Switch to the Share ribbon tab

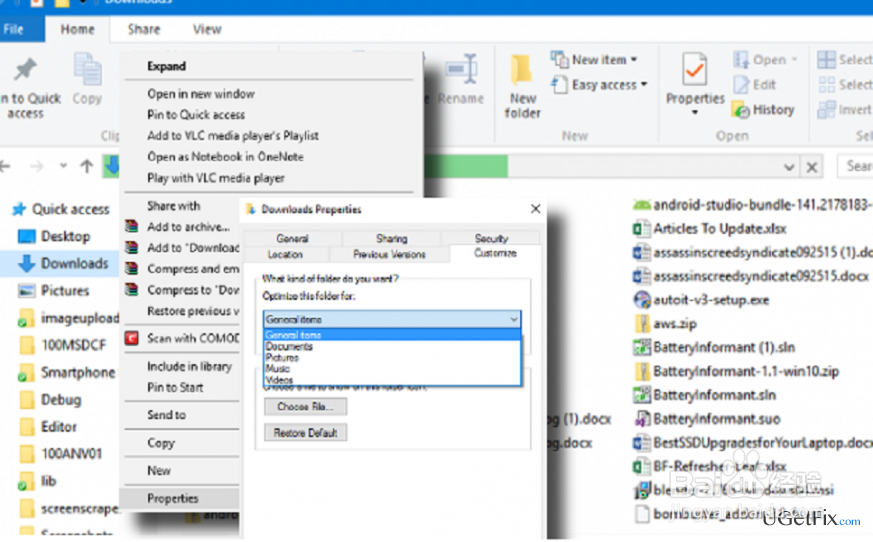tap(144, 29)
